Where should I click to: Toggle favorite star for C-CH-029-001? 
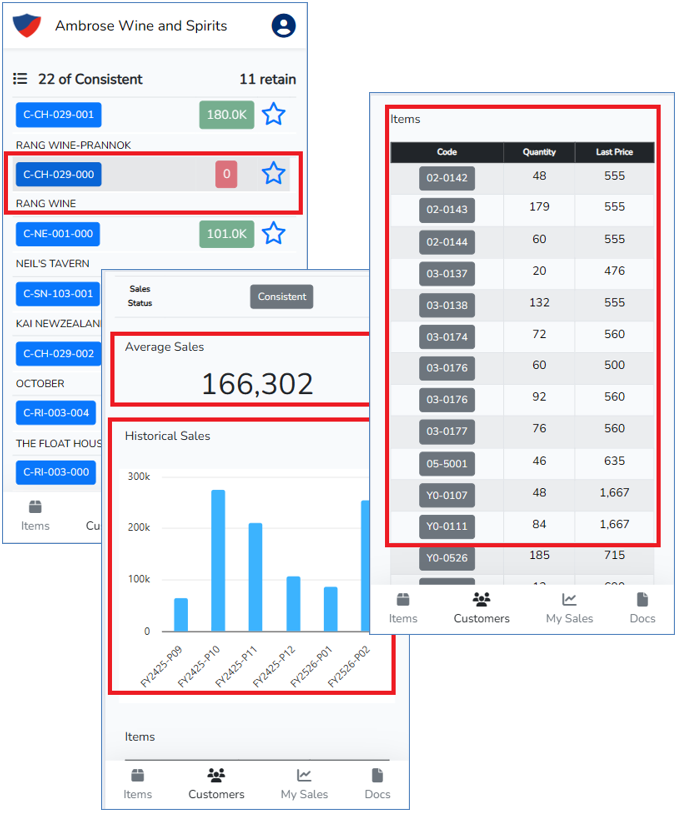coord(273,114)
